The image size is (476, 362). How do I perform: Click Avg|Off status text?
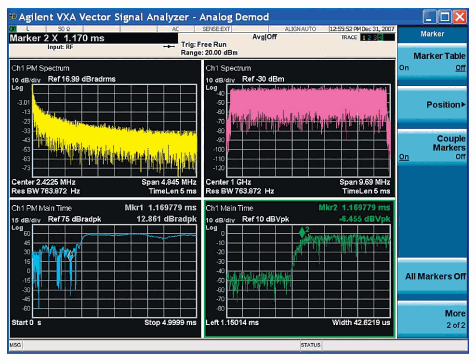click(264, 36)
